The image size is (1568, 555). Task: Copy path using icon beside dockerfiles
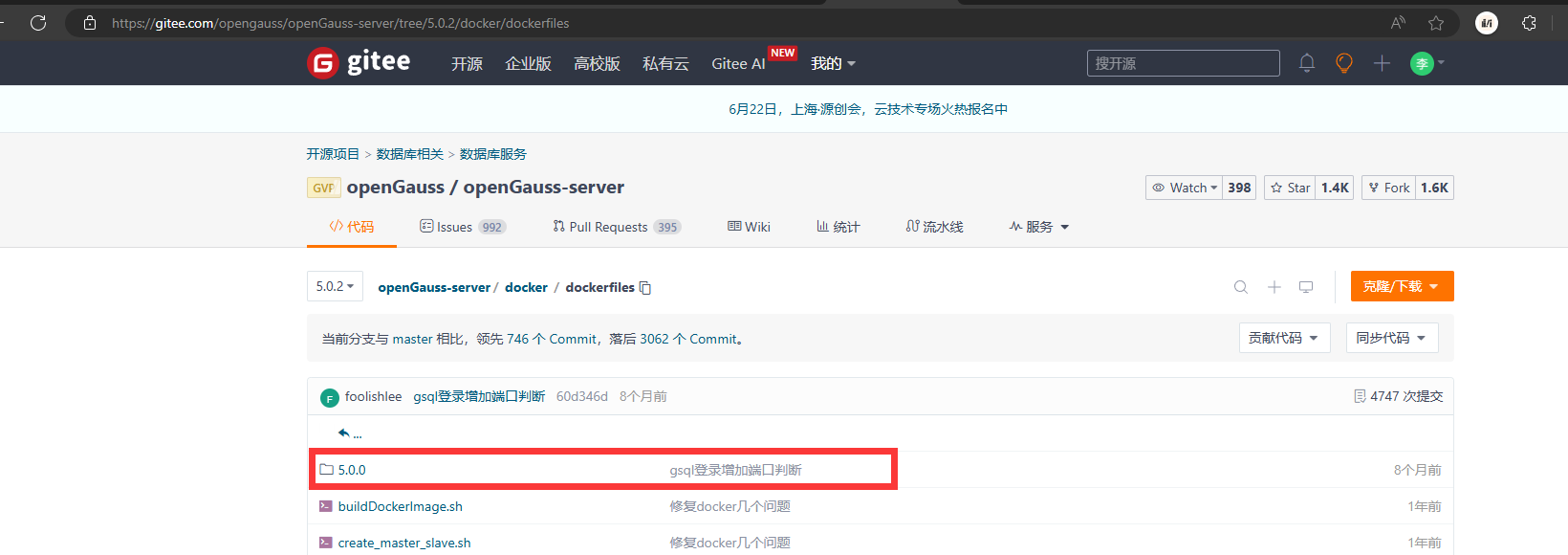tap(645, 287)
